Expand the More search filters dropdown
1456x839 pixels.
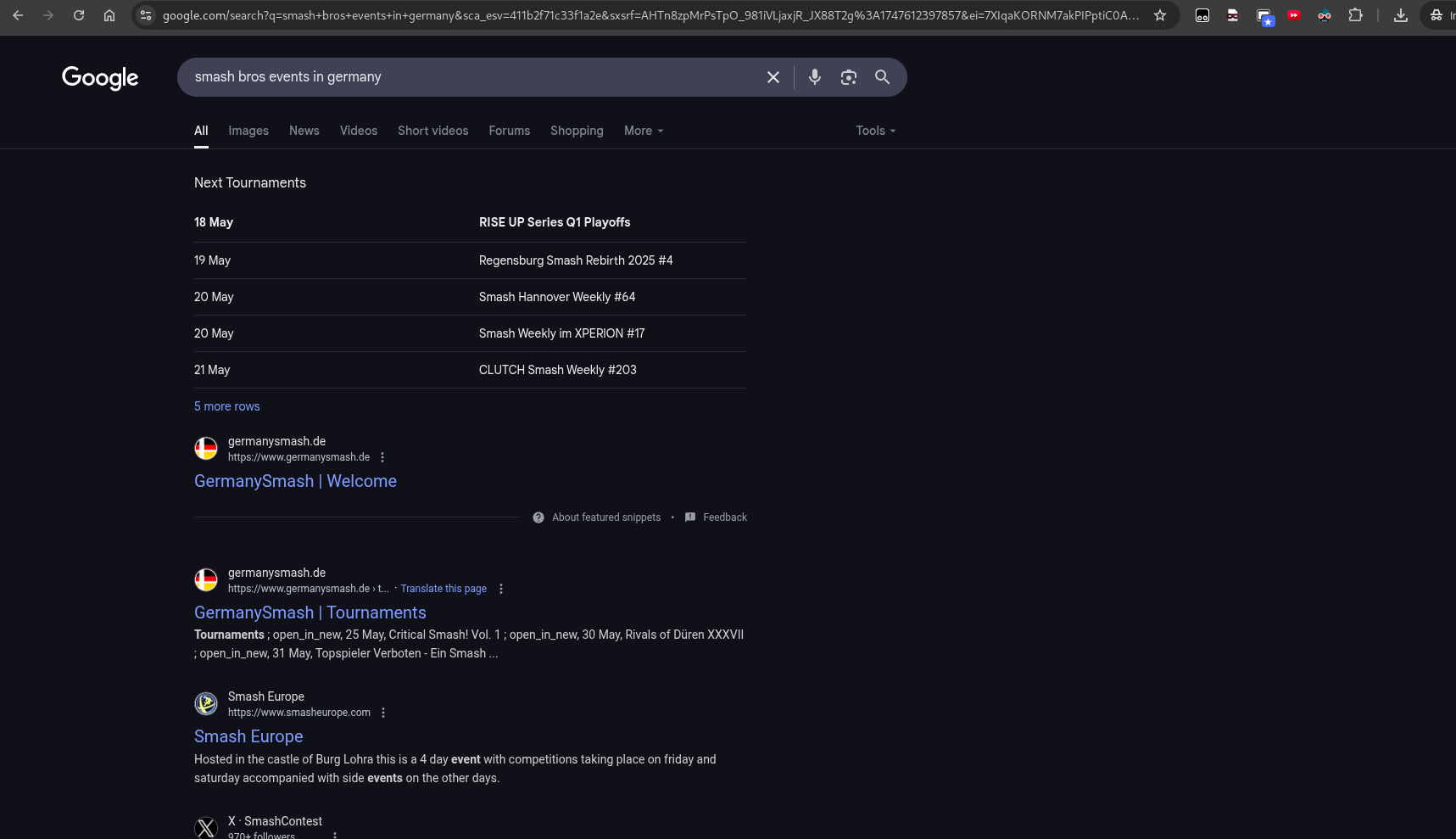pyautogui.click(x=643, y=131)
